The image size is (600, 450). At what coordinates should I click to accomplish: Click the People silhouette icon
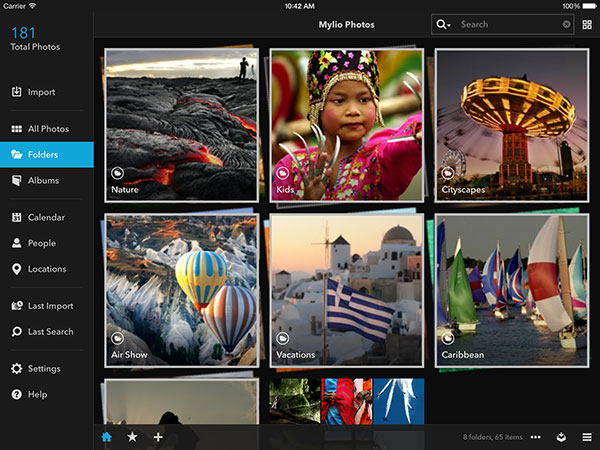16,243
